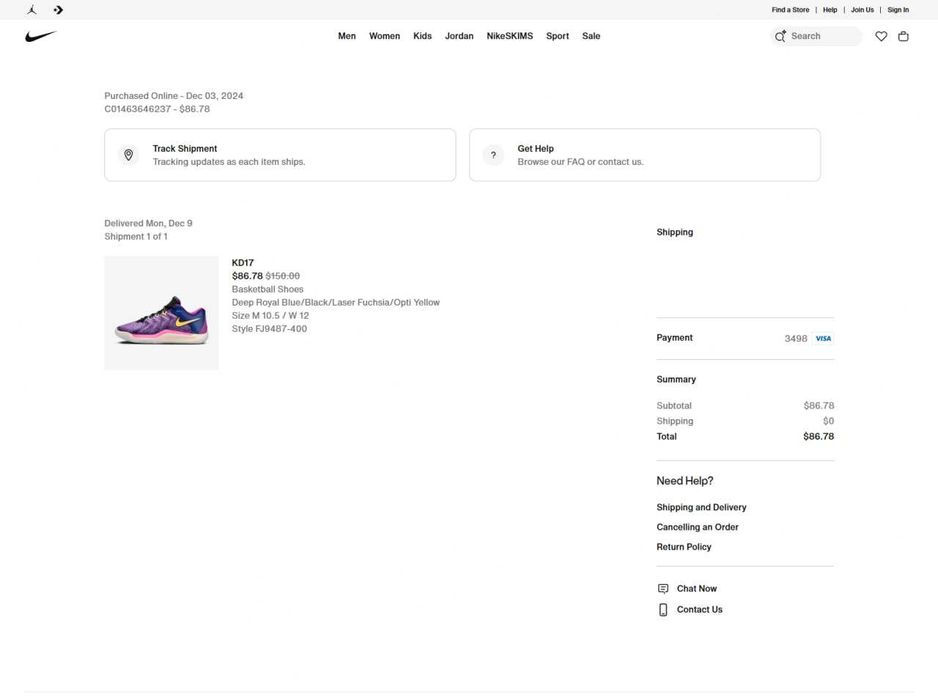
Task: Click Chat Now text link
Action: 697,589
